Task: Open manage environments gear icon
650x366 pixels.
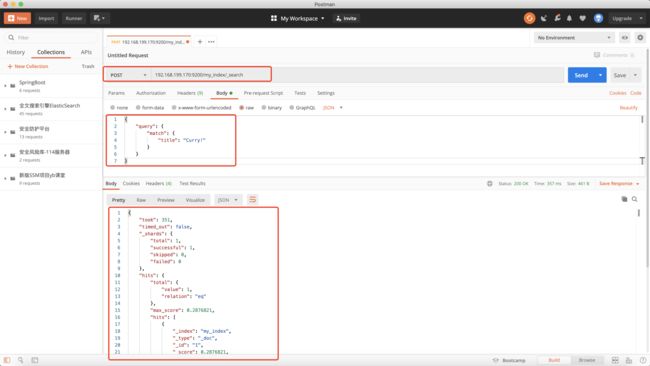Action: (x=640, y=38)
